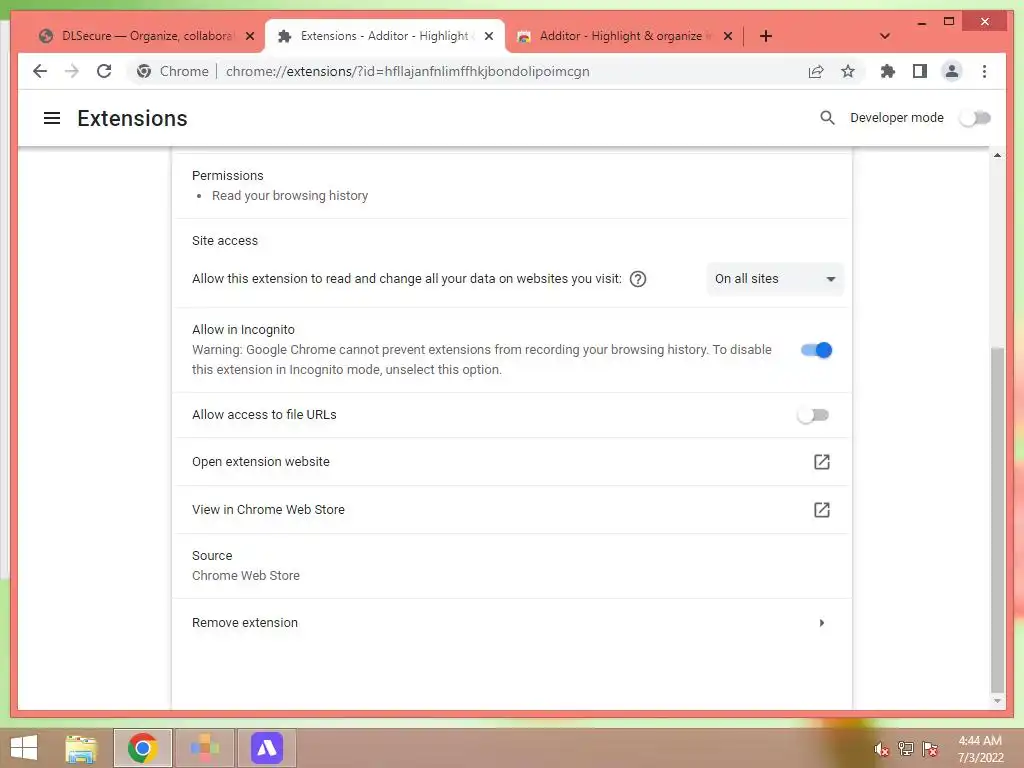Click the Chrome site info icon in address bar
1024x768 pixels.
(x=144, y=71)
